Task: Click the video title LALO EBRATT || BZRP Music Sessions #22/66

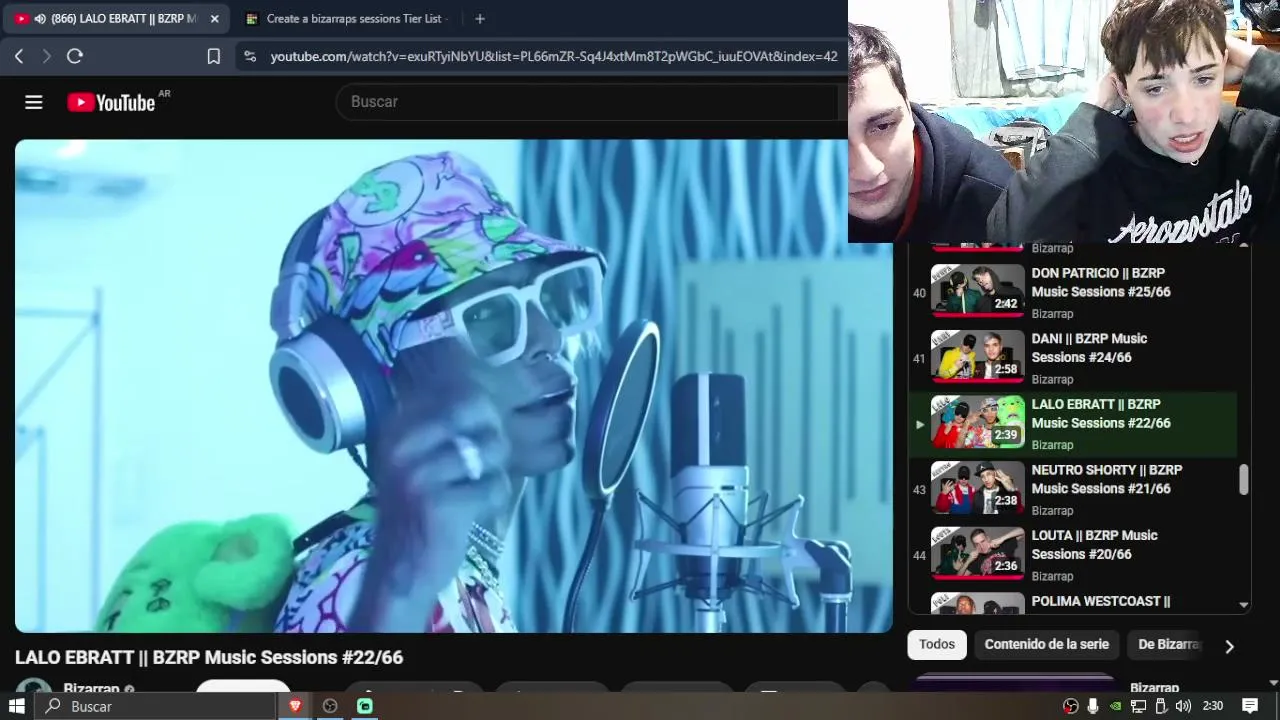Action: [x=209, y=657]
